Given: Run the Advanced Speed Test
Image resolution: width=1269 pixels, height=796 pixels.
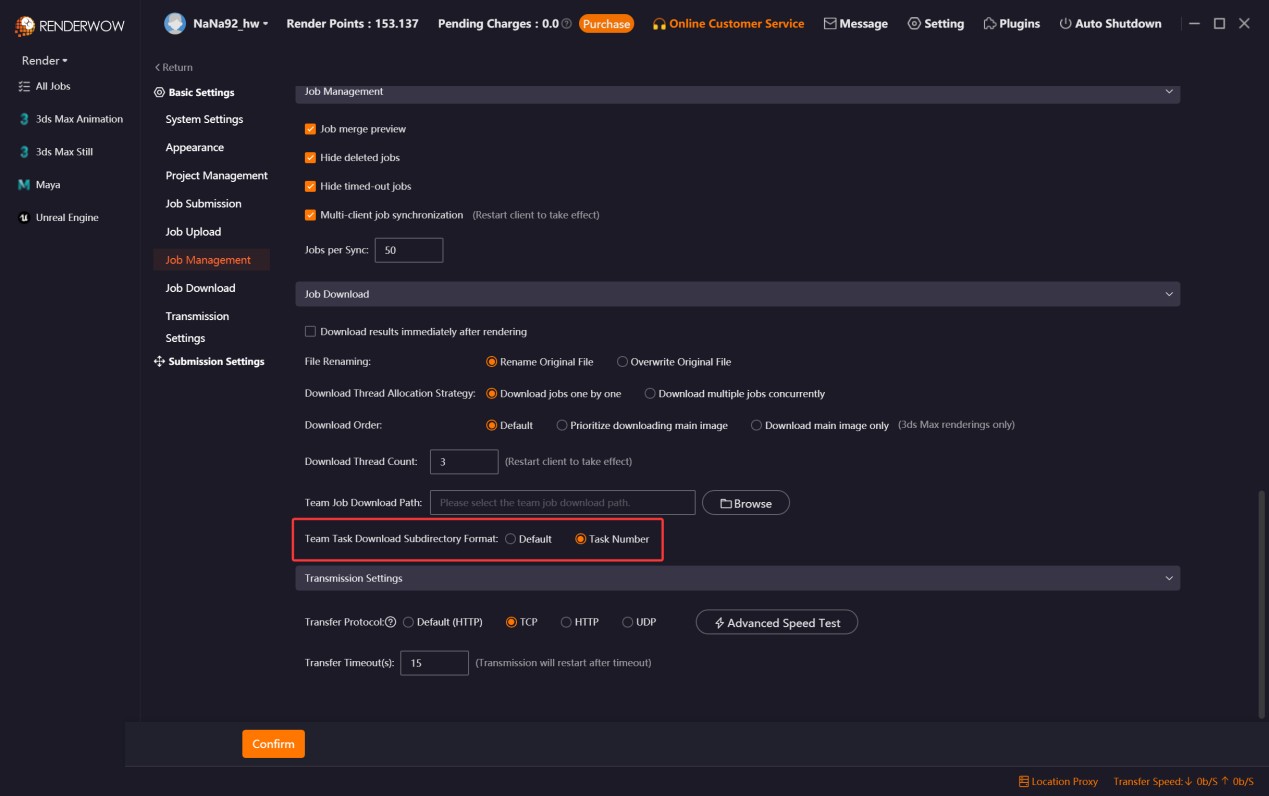Looking at the screenshot, I should pyautogui.click(x=777, y=623).
